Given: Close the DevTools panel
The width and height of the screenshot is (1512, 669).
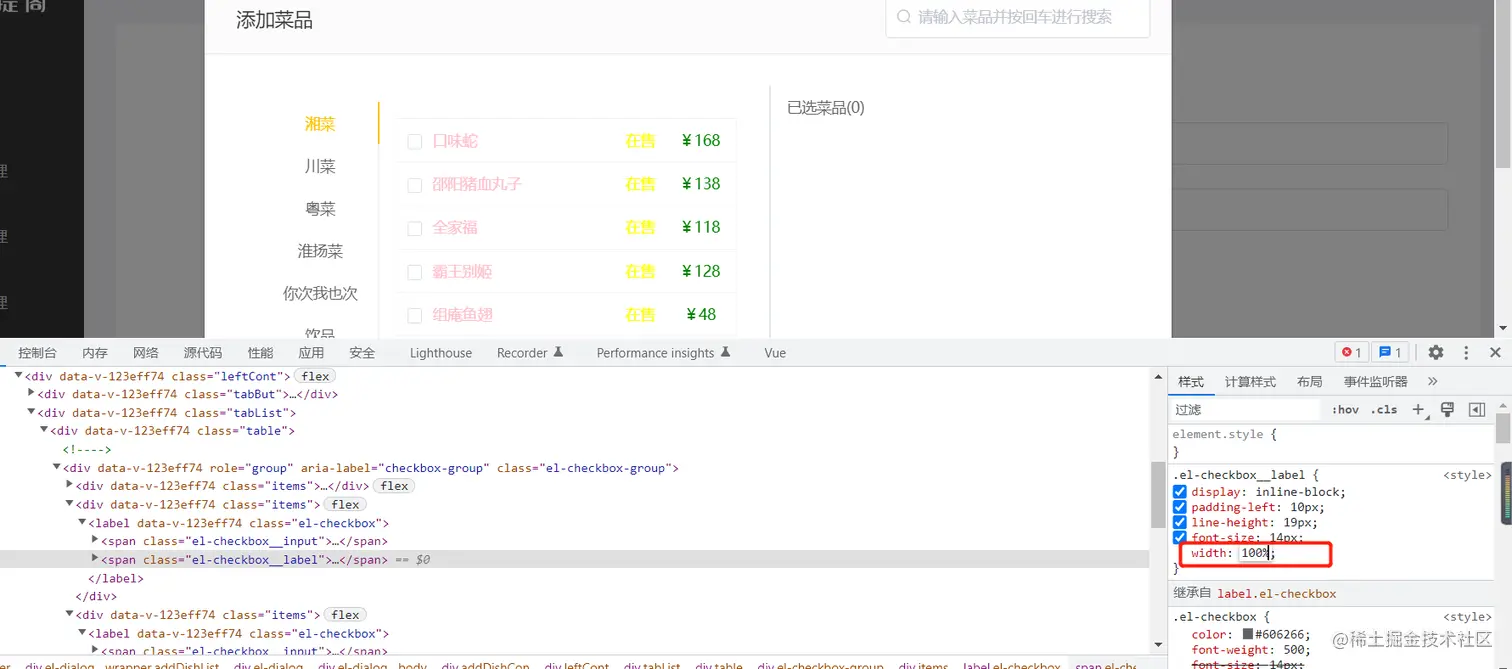Looking at the screenshot, I should pyautogui.click(x=1495, y=352).
